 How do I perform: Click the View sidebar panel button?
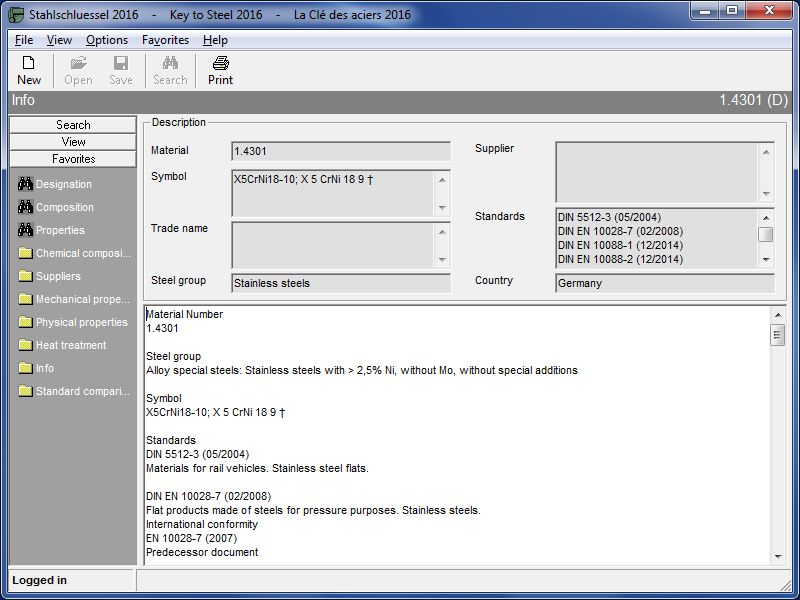pyautogui.click(x=73, y=142)
